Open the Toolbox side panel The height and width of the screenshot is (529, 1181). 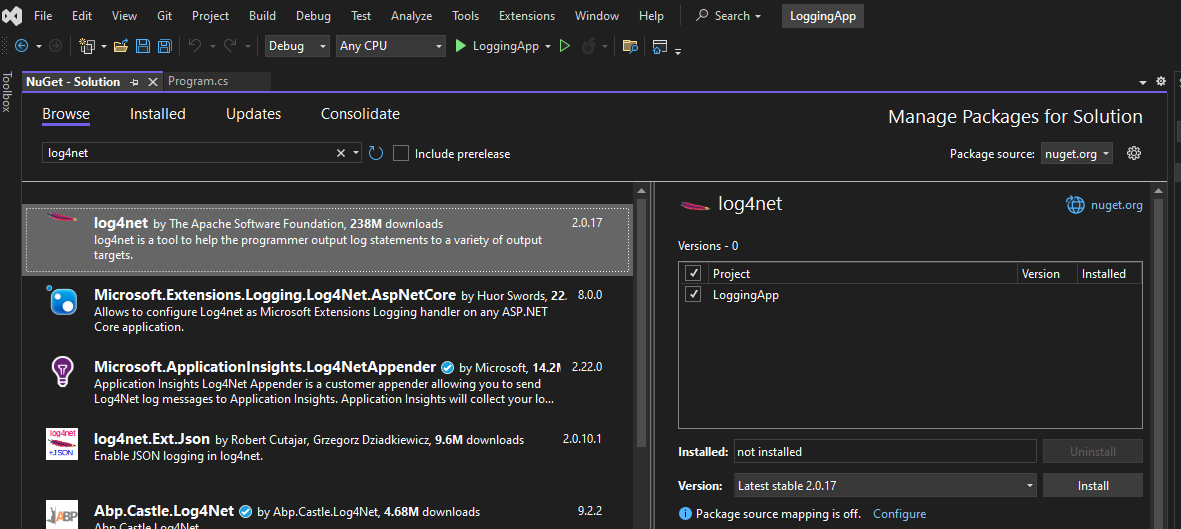pyautogui.click(x=7, y=92)
